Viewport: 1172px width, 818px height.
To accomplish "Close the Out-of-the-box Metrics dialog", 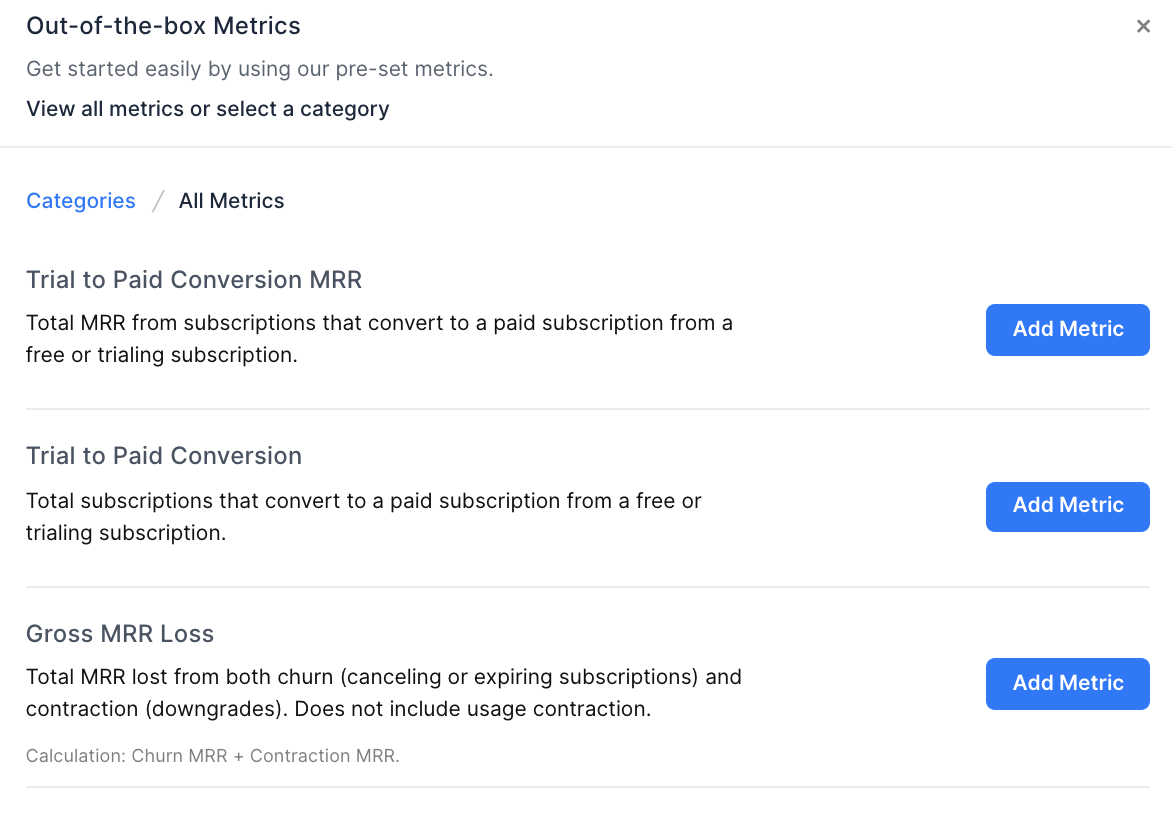I will [x=1143, y=27].
